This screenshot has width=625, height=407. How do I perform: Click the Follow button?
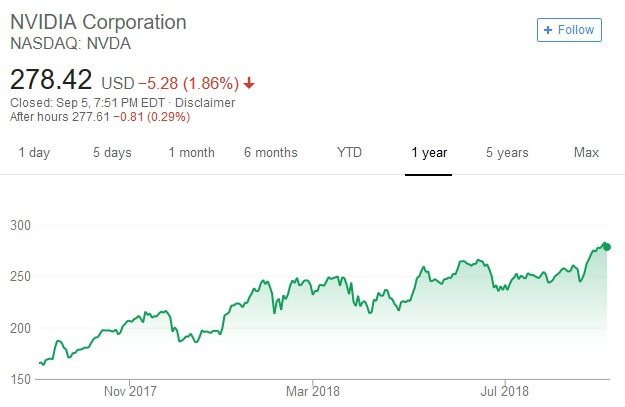[x=569, y=30]
